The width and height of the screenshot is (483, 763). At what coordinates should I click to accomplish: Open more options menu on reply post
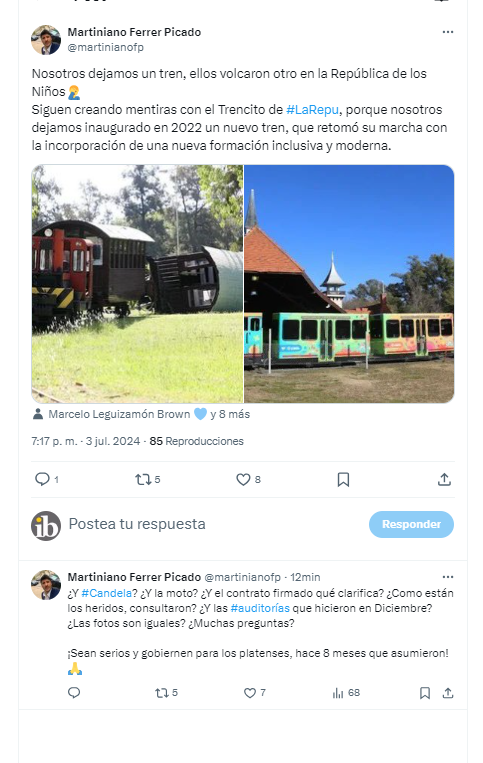coord(448,577)
